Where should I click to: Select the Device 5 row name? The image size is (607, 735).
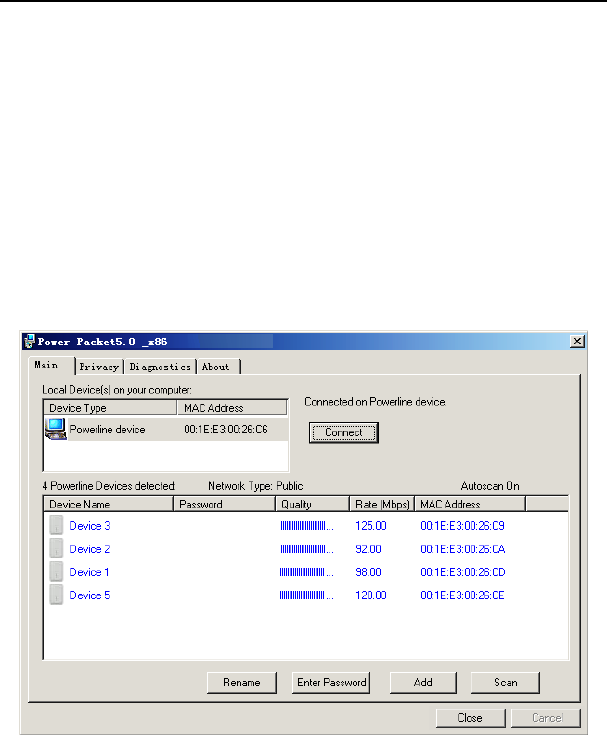click(x=90, y=595)
